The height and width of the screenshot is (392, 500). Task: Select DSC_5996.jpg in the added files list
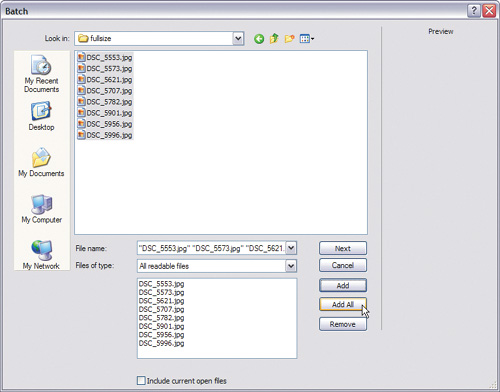pyautogui.click(x=161, y=343)
